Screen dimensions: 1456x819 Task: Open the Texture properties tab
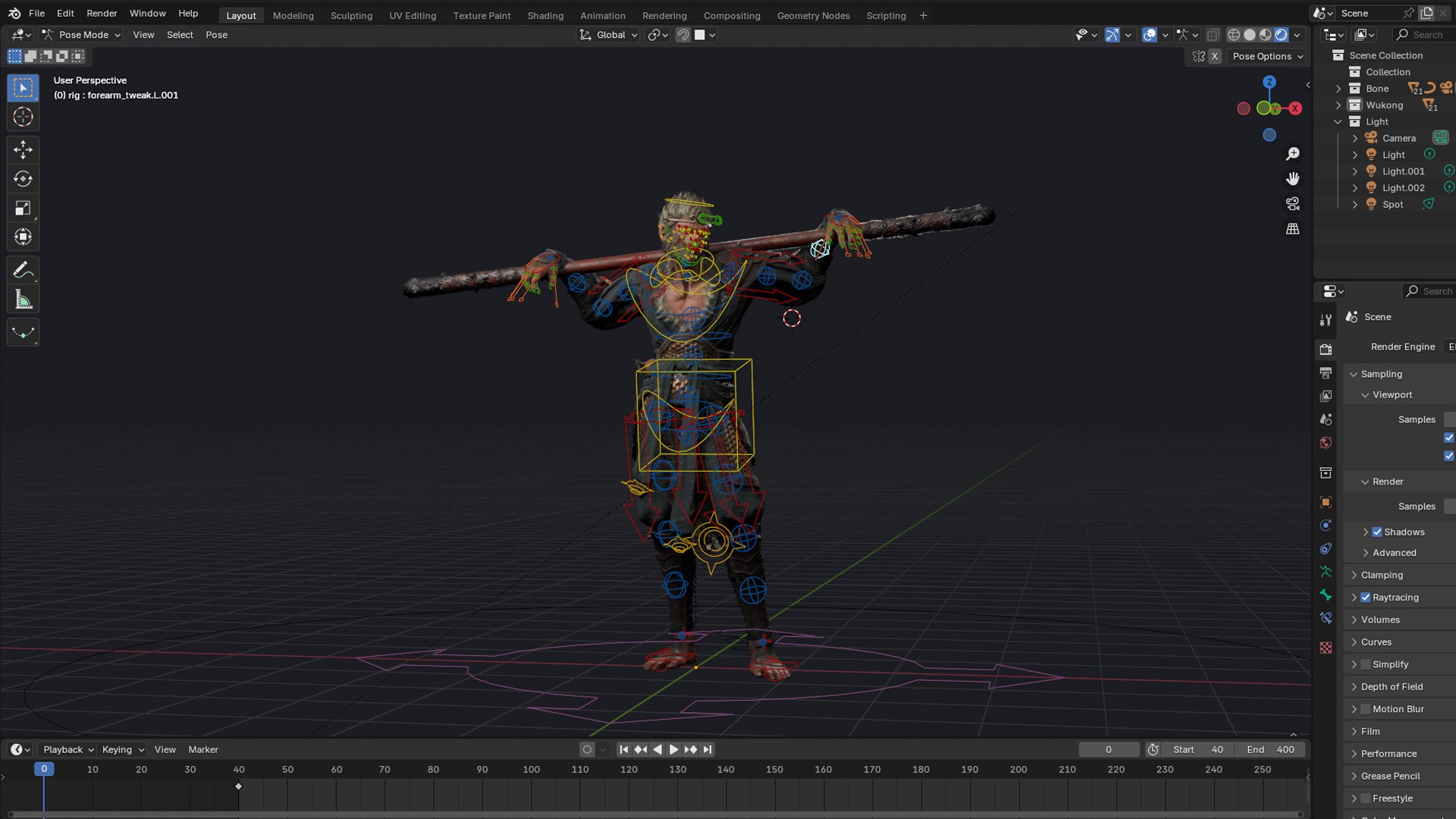1326,648
